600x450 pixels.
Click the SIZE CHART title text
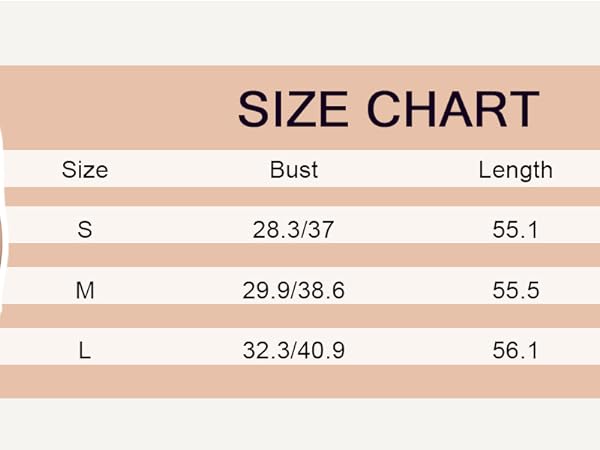[x=388, y=109]
